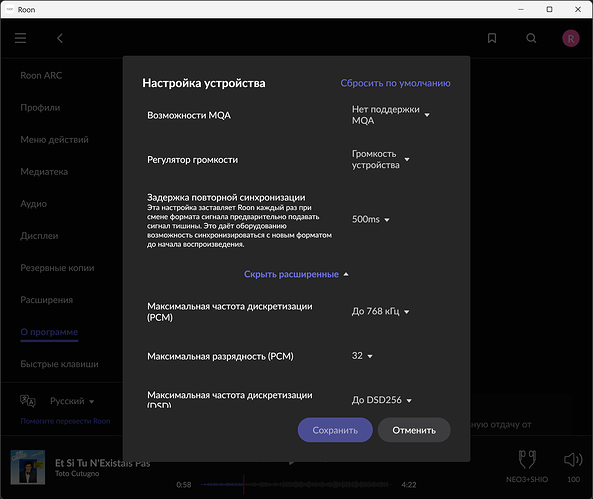Go back with the arrow icon
Viewport: 593px width, 499px height.
pos(60,38)
